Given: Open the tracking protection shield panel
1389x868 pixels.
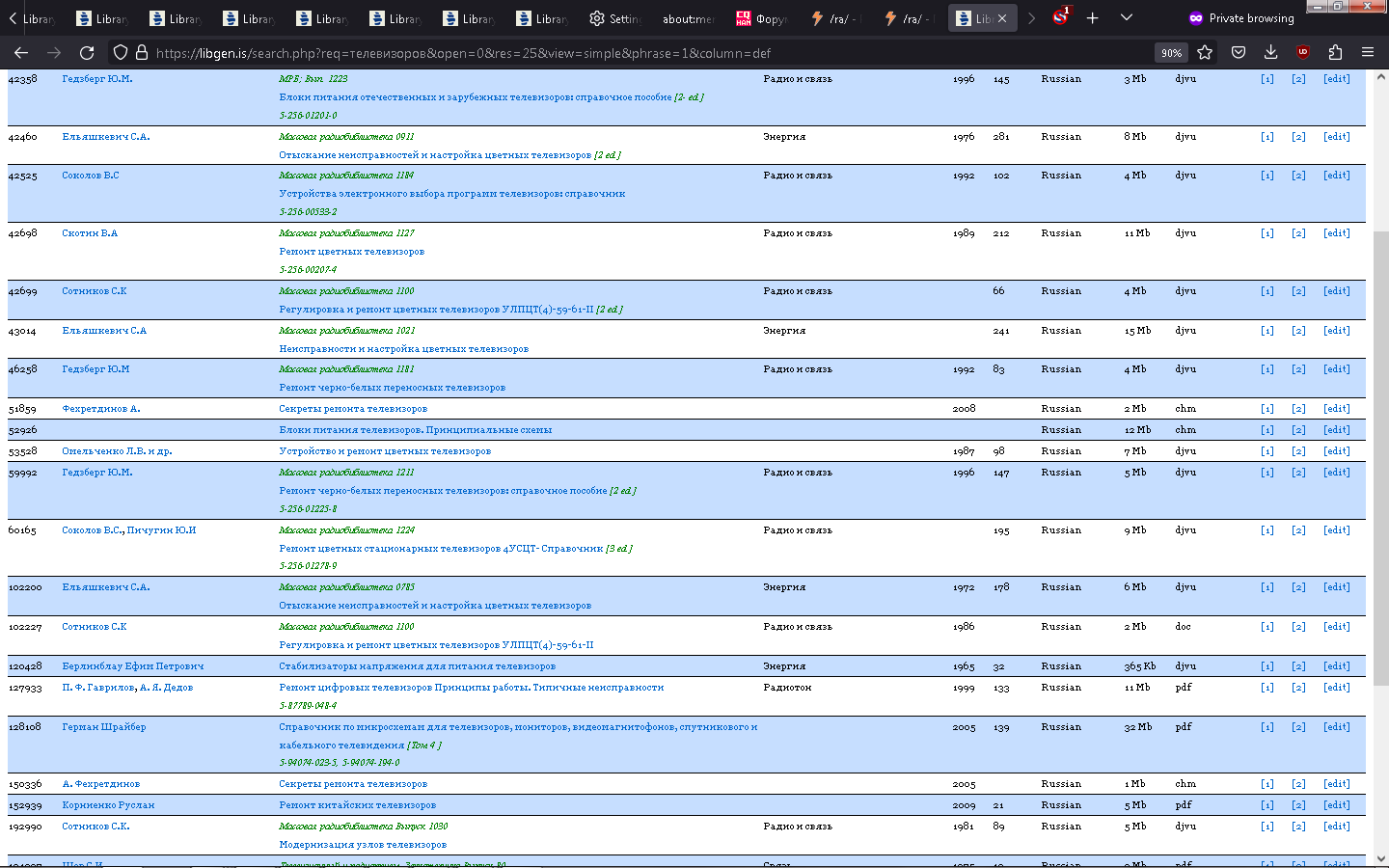Looking at the screenshot, I should coord(121,53).
